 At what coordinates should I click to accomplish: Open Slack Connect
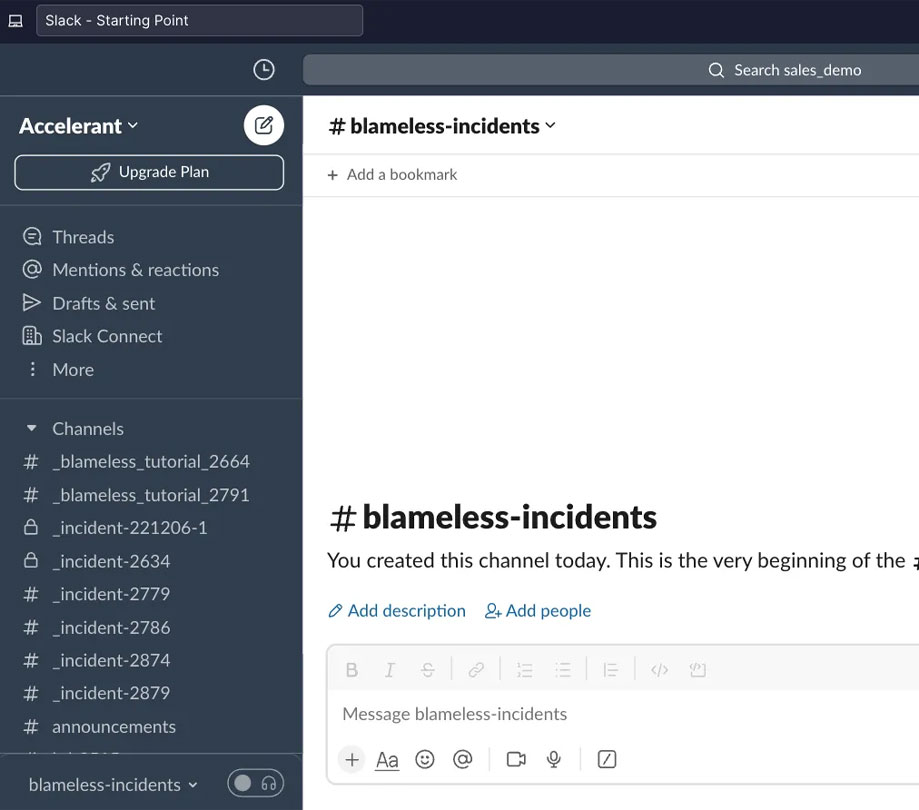92,336
